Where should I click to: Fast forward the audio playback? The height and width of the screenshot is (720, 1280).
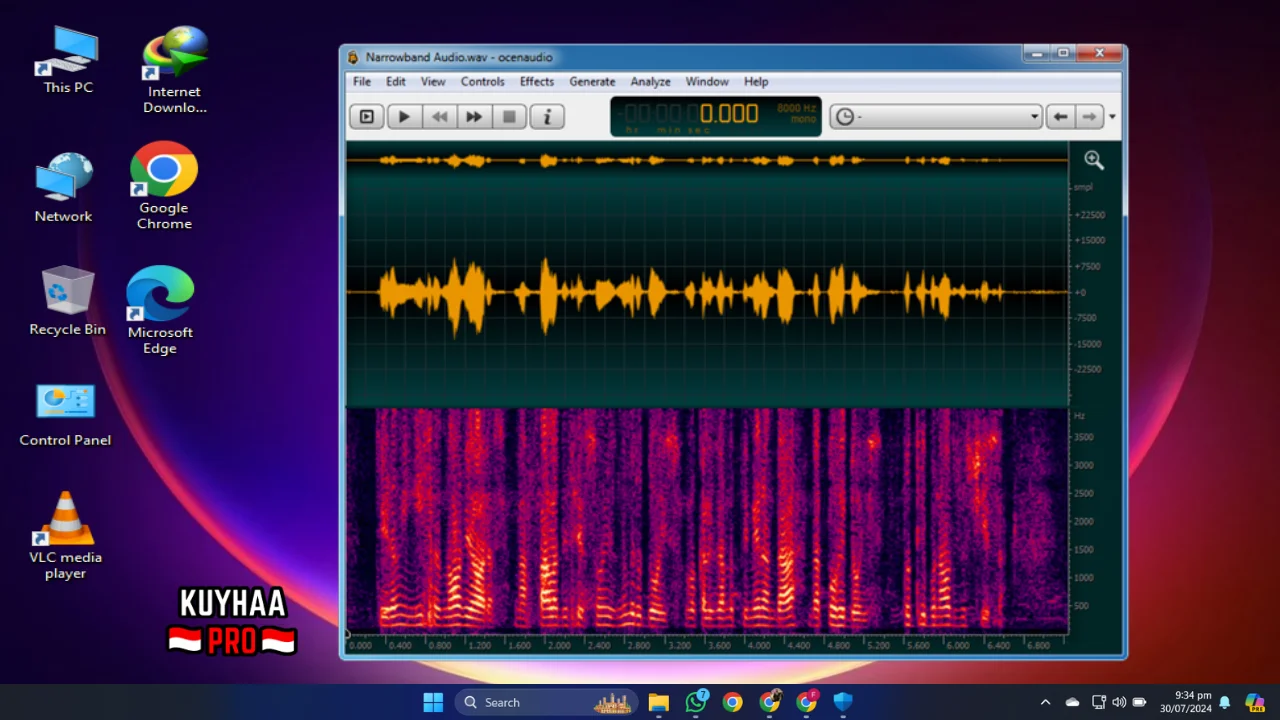[x=474, y=117]
